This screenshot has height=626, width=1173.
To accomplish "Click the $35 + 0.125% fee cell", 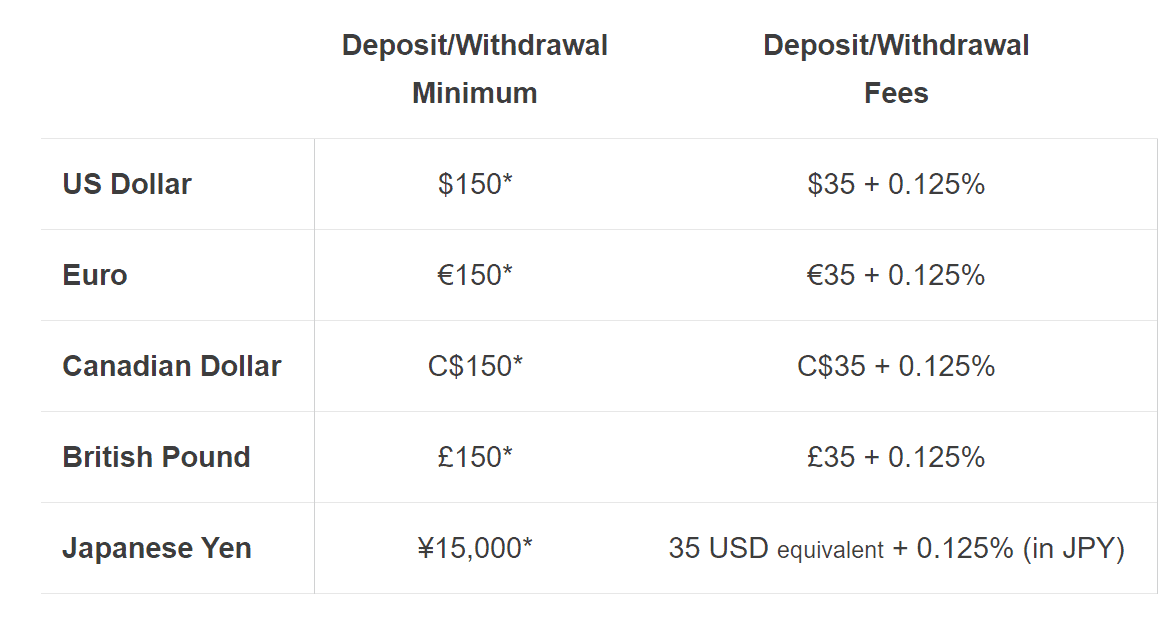I will [896, 184].
